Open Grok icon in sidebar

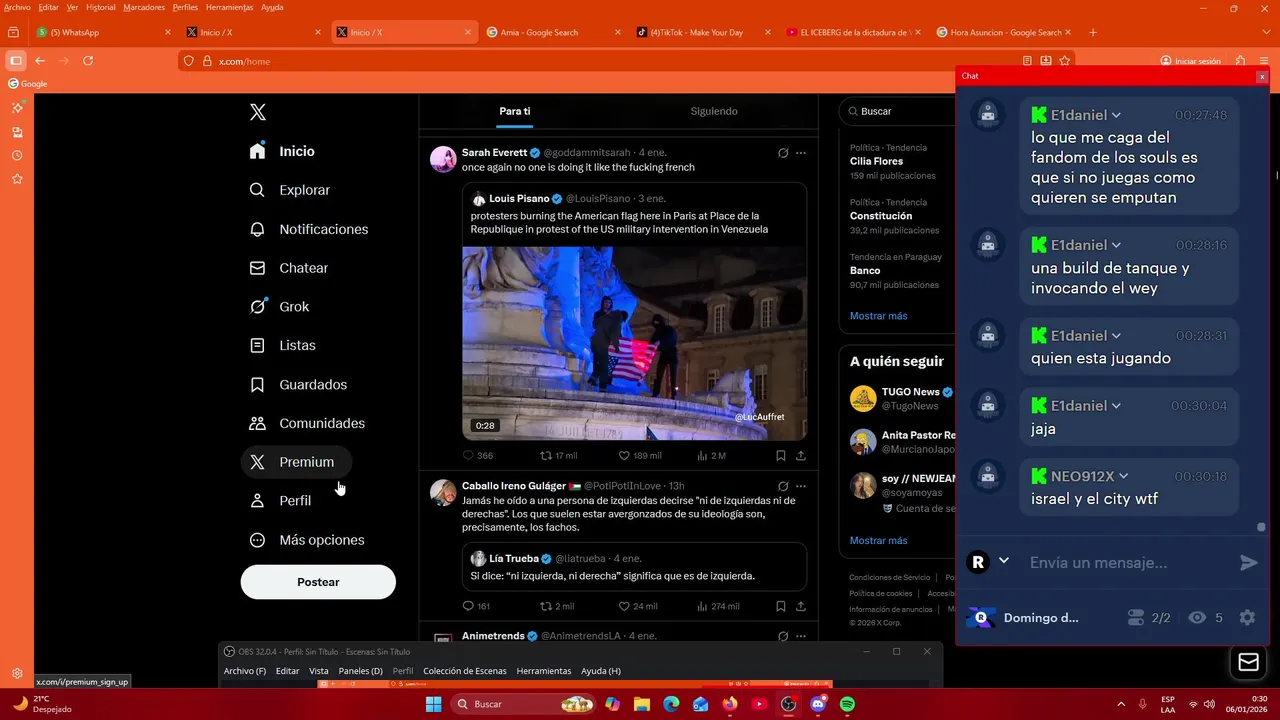(x=257, y=307)
